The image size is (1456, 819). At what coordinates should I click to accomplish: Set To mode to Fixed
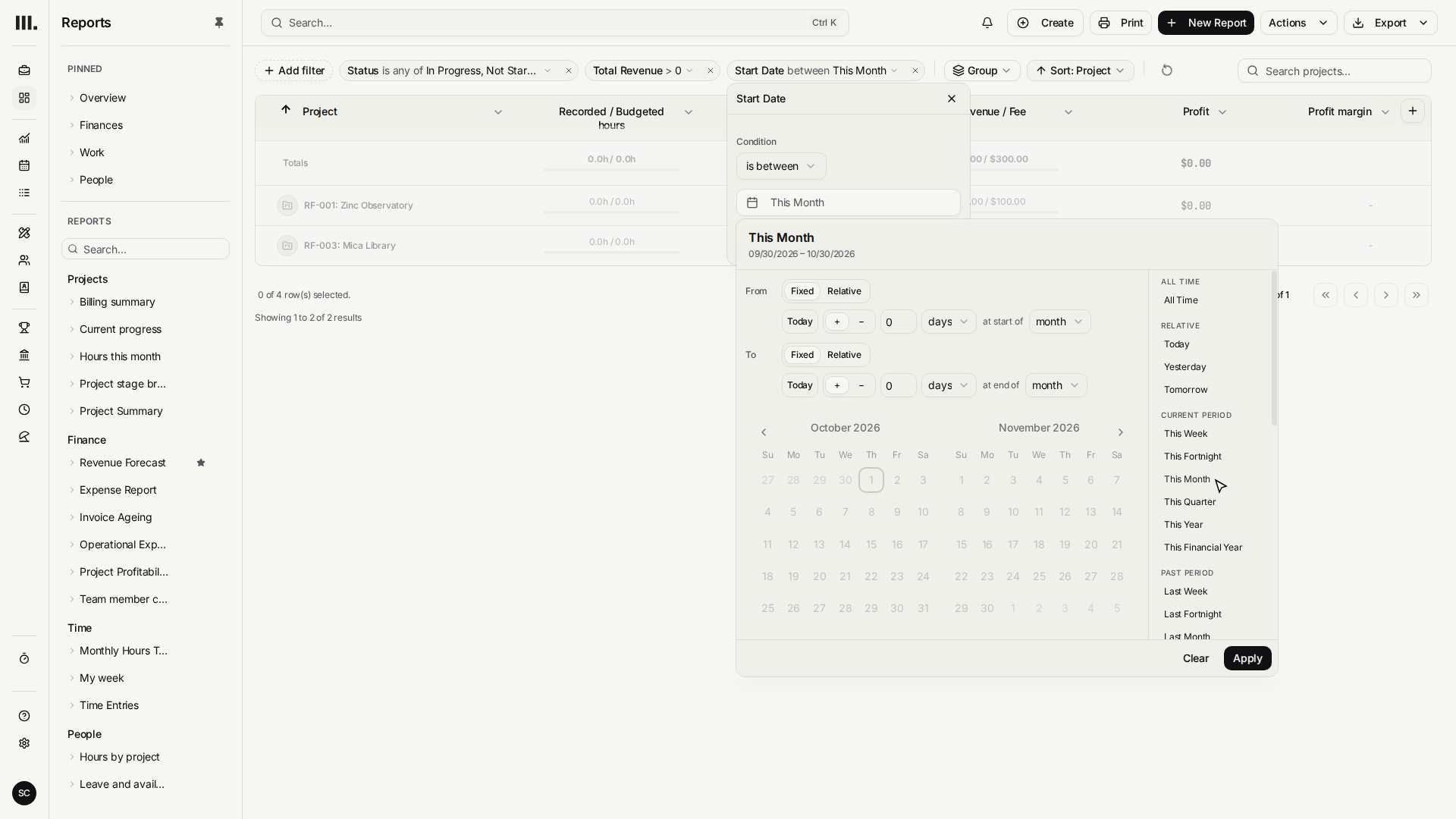click(x=802, y=355)
